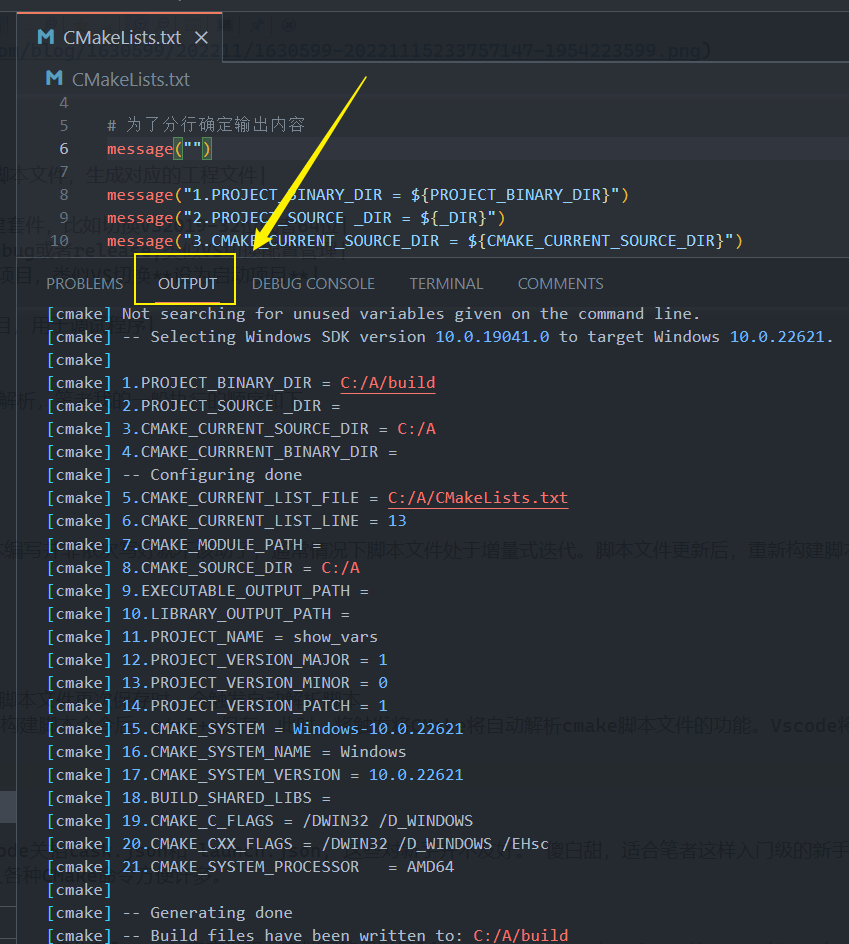Click the CMake file icon in the tab
The image size is (849, 944).
coord(46,37)
